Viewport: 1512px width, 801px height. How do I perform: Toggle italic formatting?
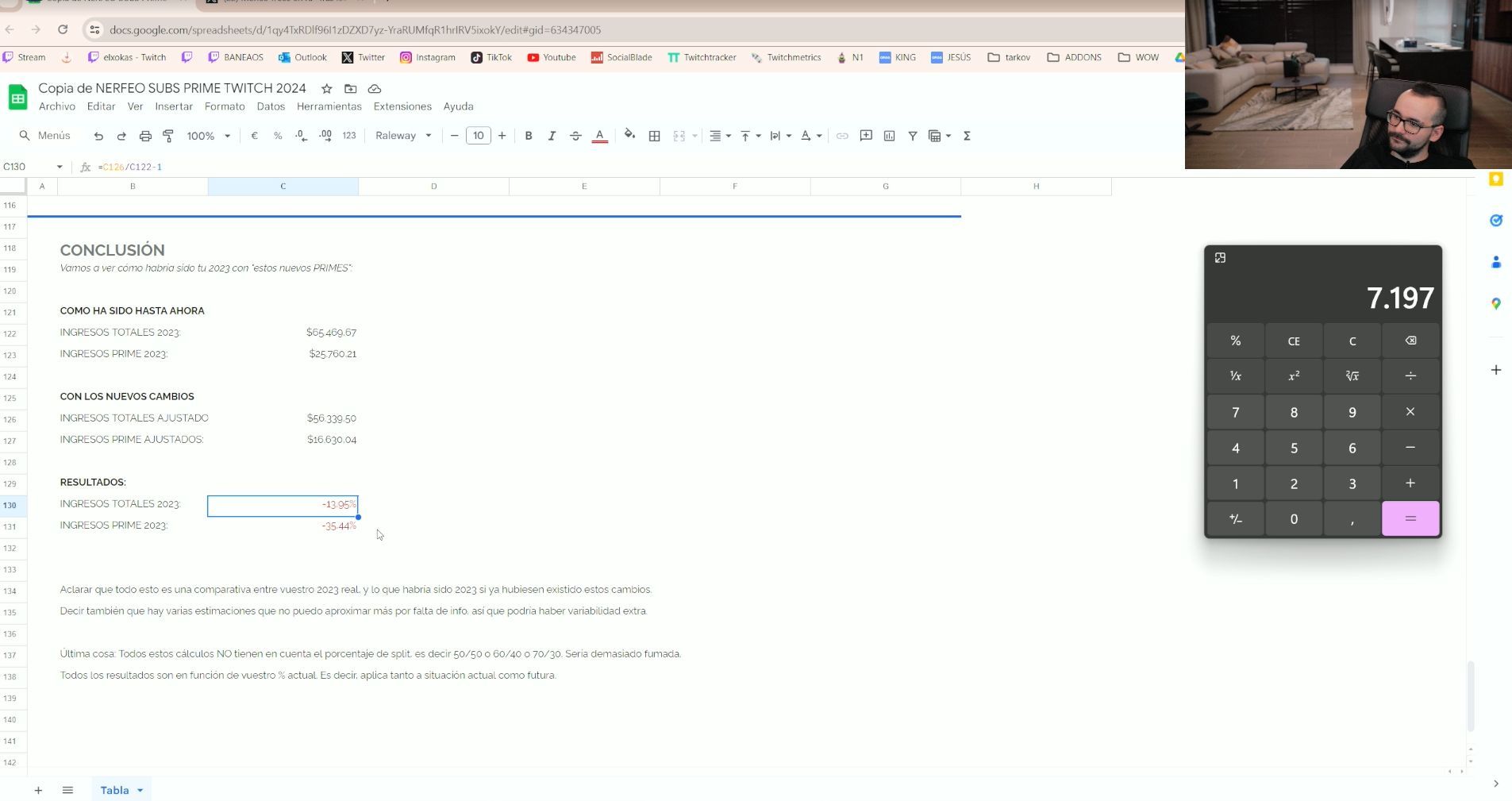click(x=551, y=135)
